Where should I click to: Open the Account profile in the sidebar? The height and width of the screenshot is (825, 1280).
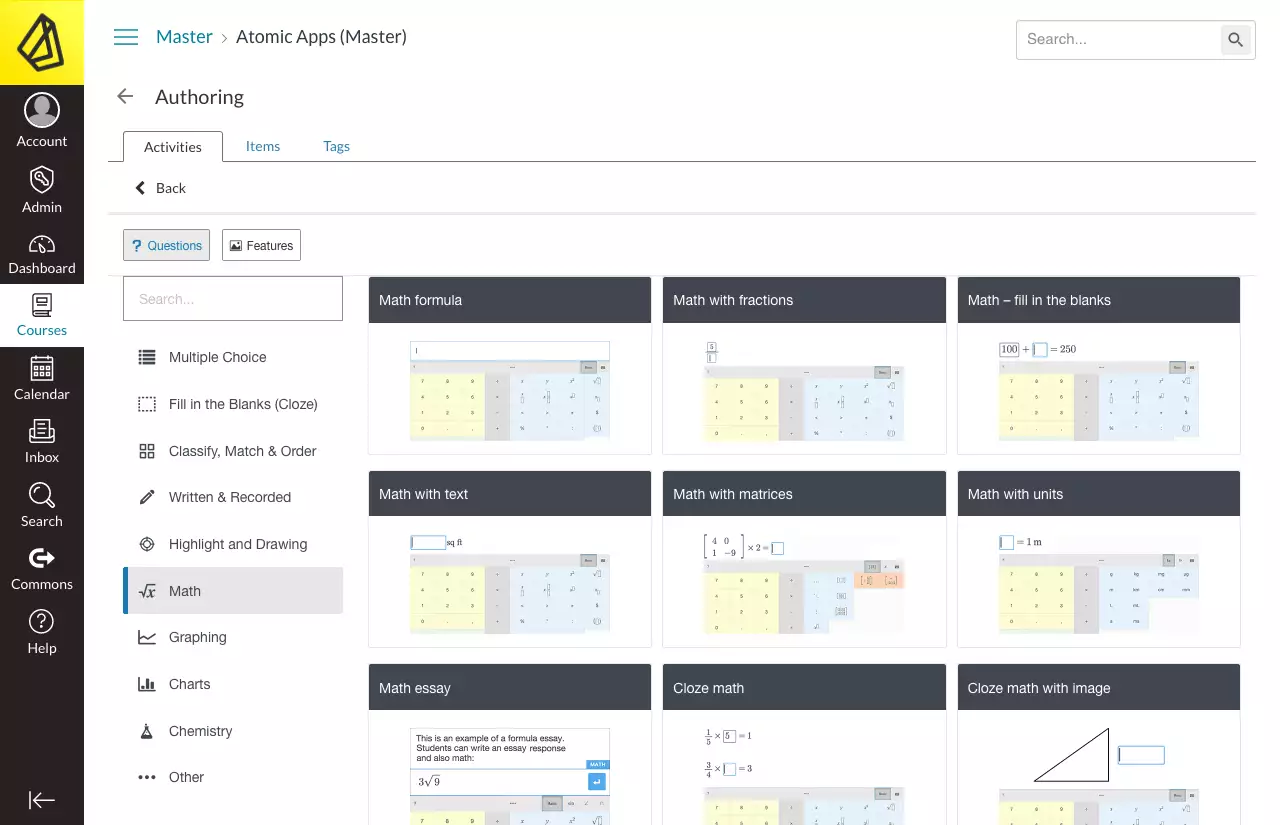tap(42, 121)
